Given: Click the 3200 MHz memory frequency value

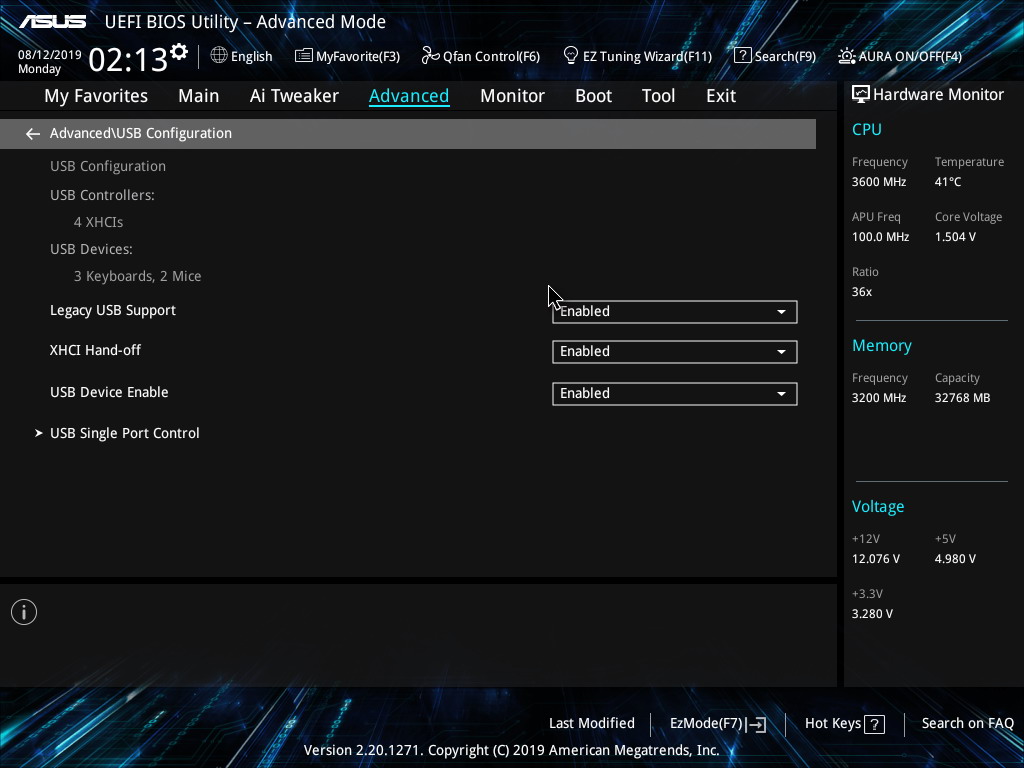Looking at the screenshot, I should [878, 398].
